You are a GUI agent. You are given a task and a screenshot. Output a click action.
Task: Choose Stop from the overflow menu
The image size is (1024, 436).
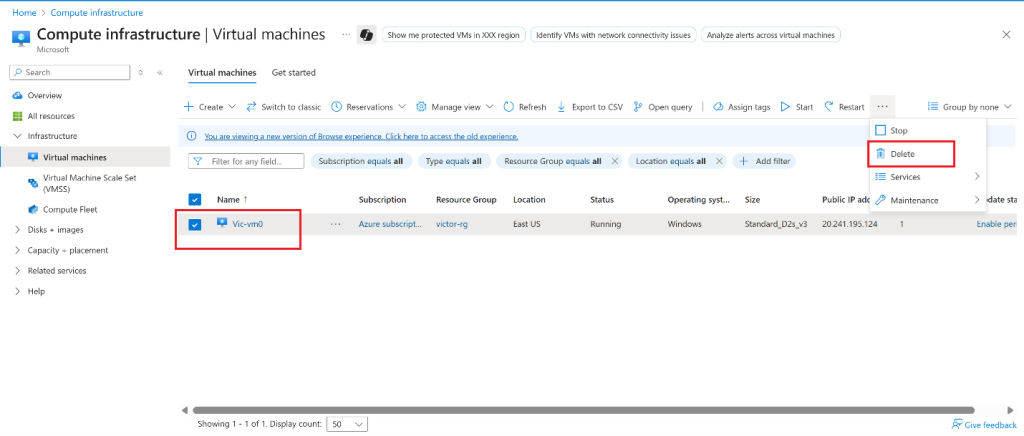927,131
